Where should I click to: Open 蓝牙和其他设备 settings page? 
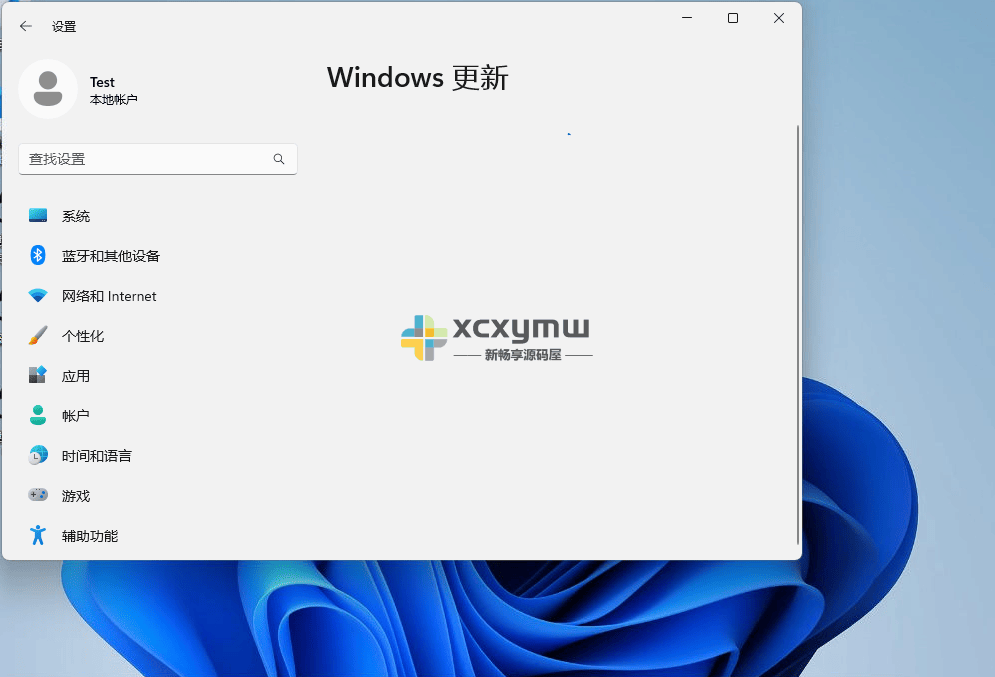coord(110,255)
